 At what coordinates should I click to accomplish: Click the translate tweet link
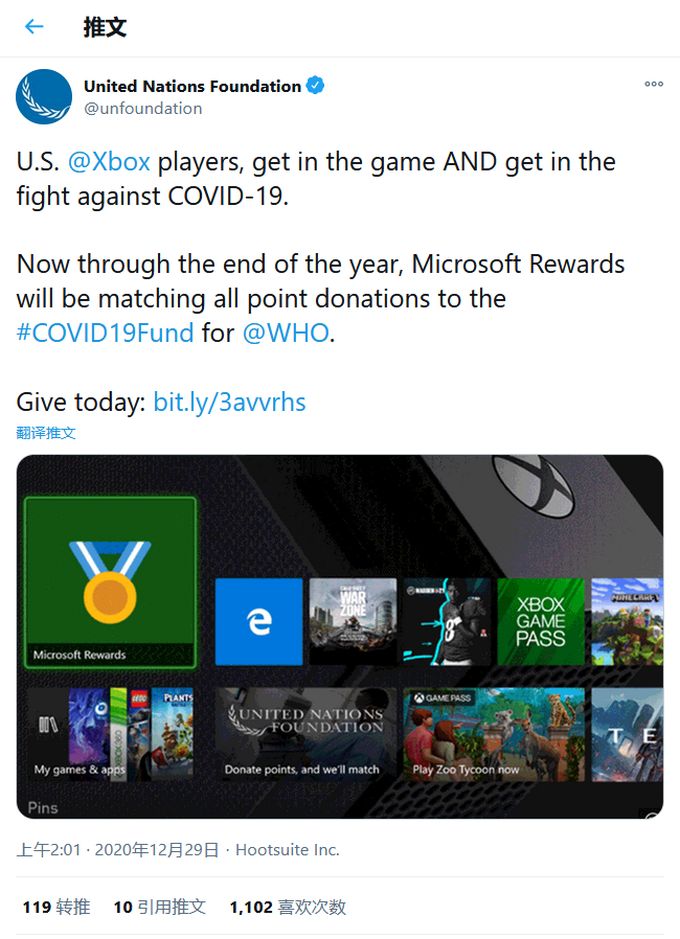(46, 433)
